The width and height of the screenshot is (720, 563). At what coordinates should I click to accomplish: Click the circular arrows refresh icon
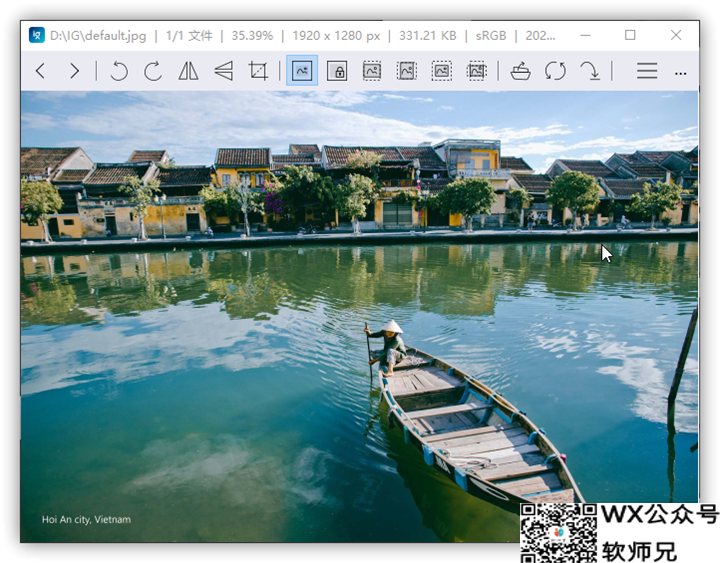555,71
